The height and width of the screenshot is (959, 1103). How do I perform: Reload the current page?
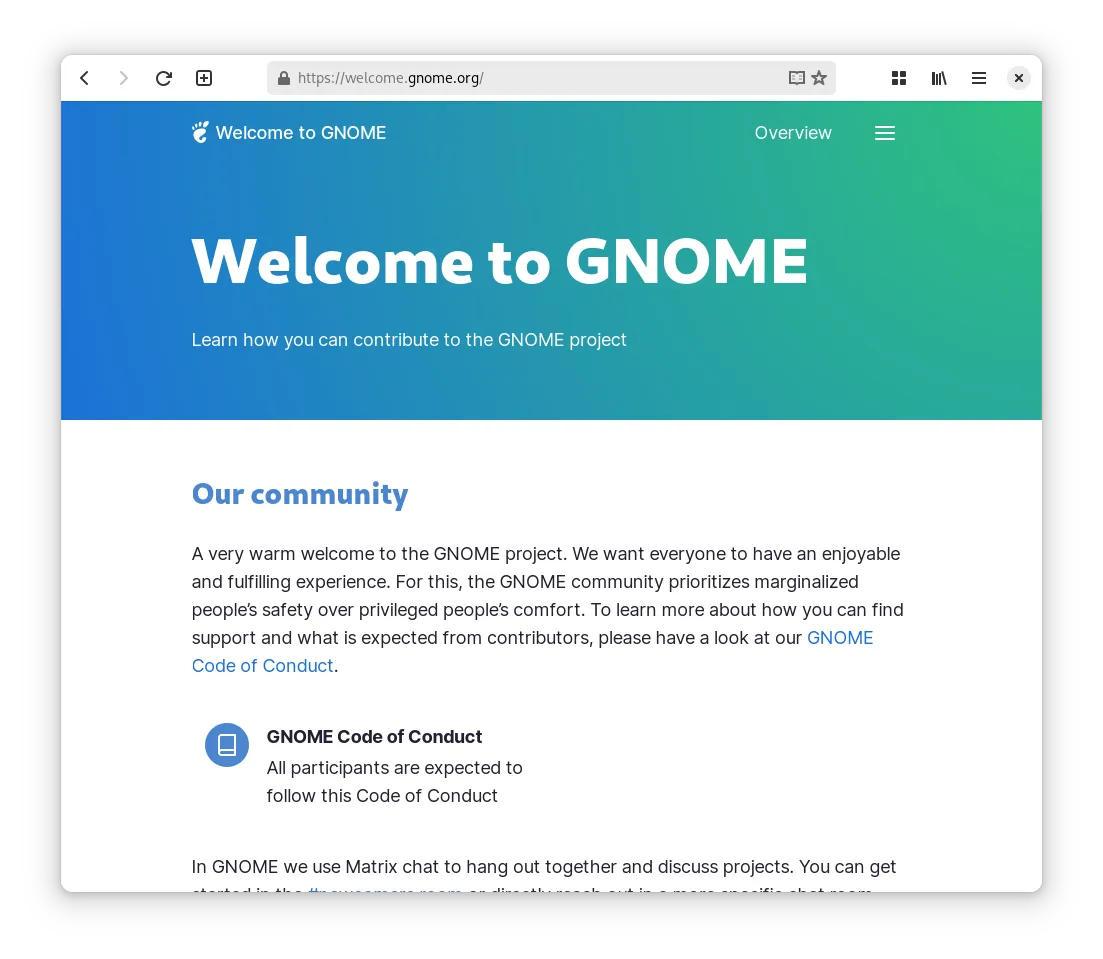coord(164,78)
